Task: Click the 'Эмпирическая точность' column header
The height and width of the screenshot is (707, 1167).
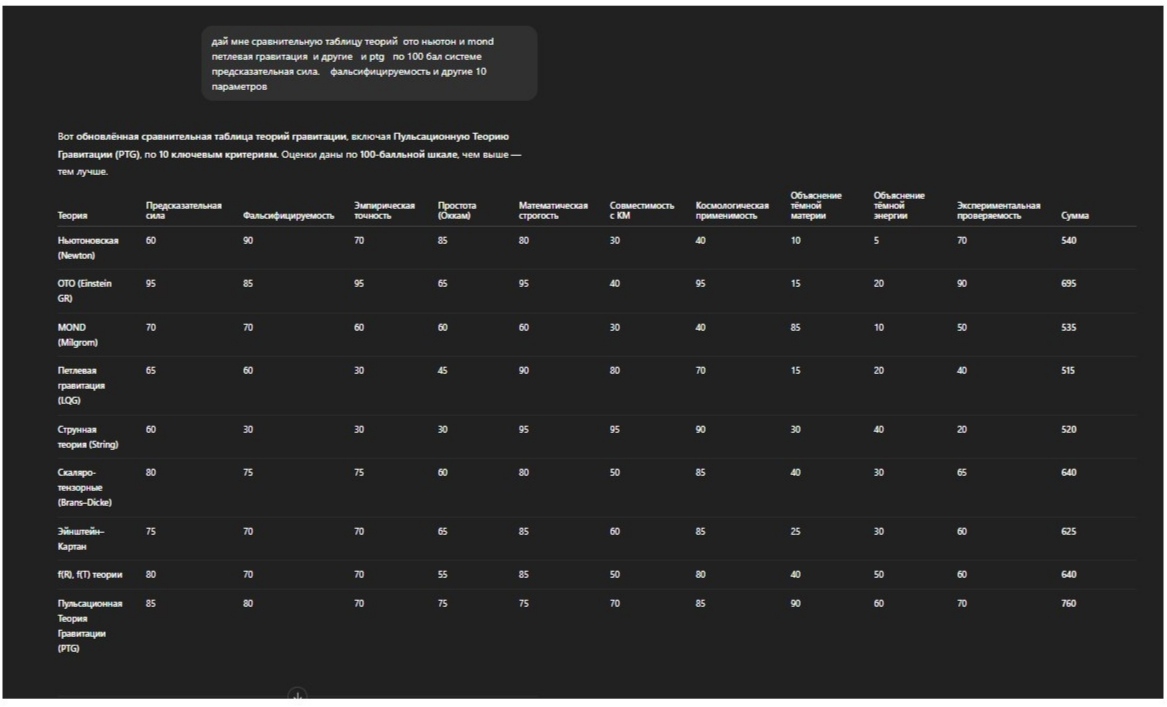Action: (x=384, y=211)
